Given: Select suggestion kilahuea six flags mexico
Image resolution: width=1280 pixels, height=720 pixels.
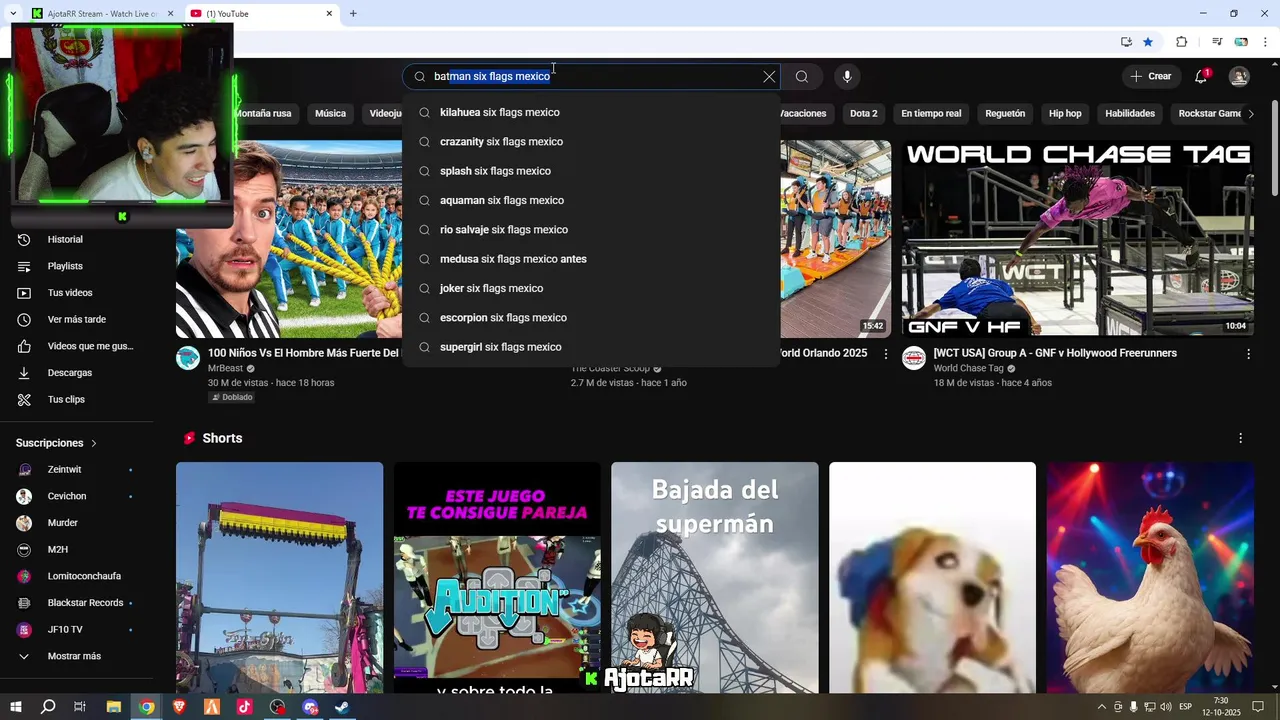Looking at the screenshot, I should (x=591, y=112).
